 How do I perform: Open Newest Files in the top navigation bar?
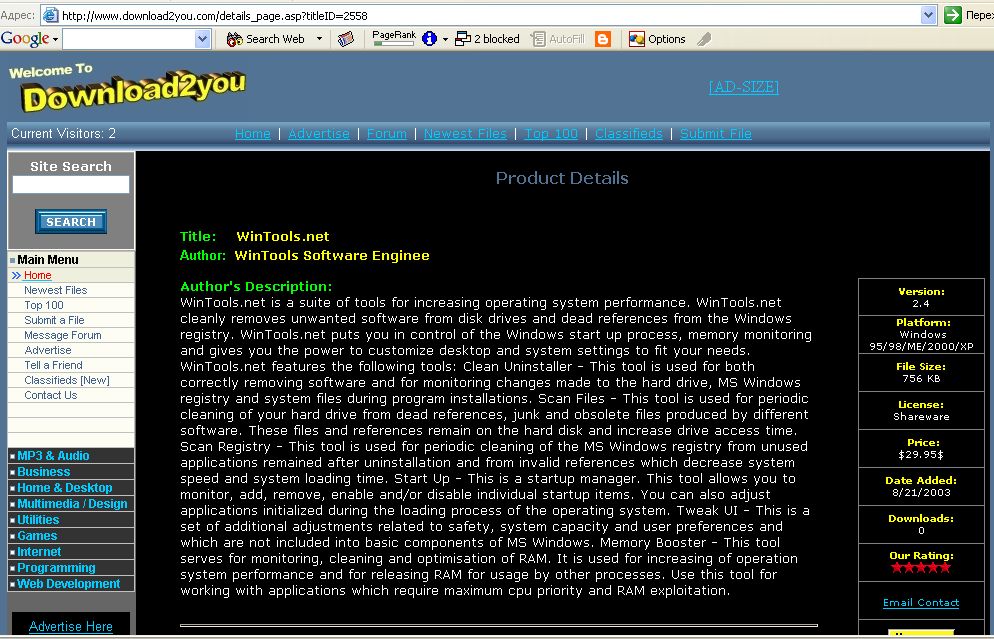pyautogui.click(x=465, y=134)
